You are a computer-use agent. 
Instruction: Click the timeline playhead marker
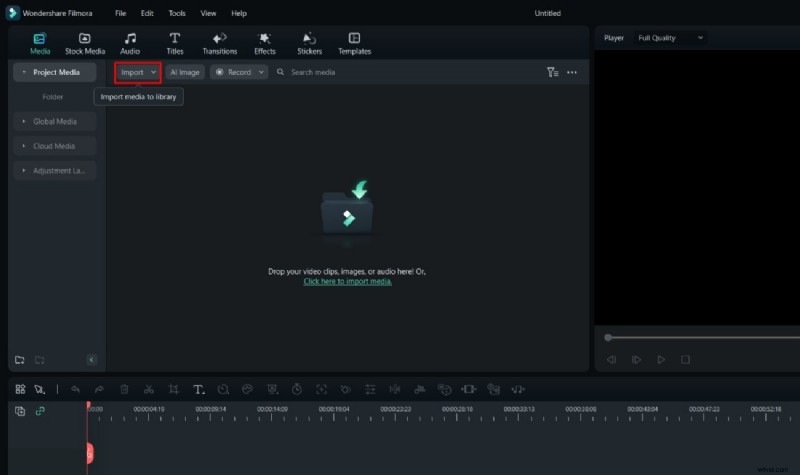pyautogui.click(x=89, y=453)
